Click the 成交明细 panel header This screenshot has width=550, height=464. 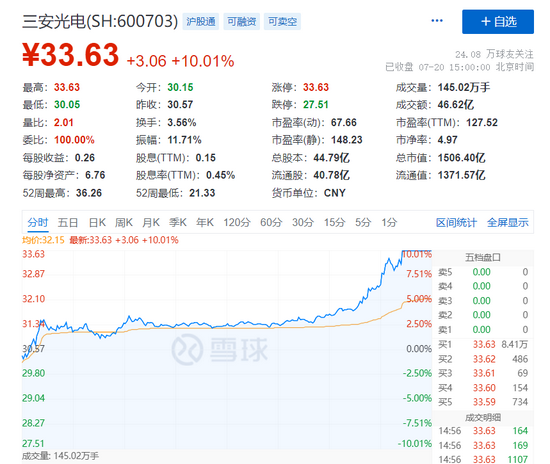pos(483,417)
